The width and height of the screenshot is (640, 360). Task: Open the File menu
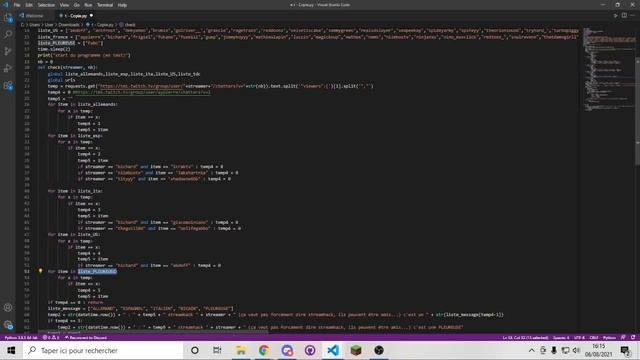pos(17,5)
